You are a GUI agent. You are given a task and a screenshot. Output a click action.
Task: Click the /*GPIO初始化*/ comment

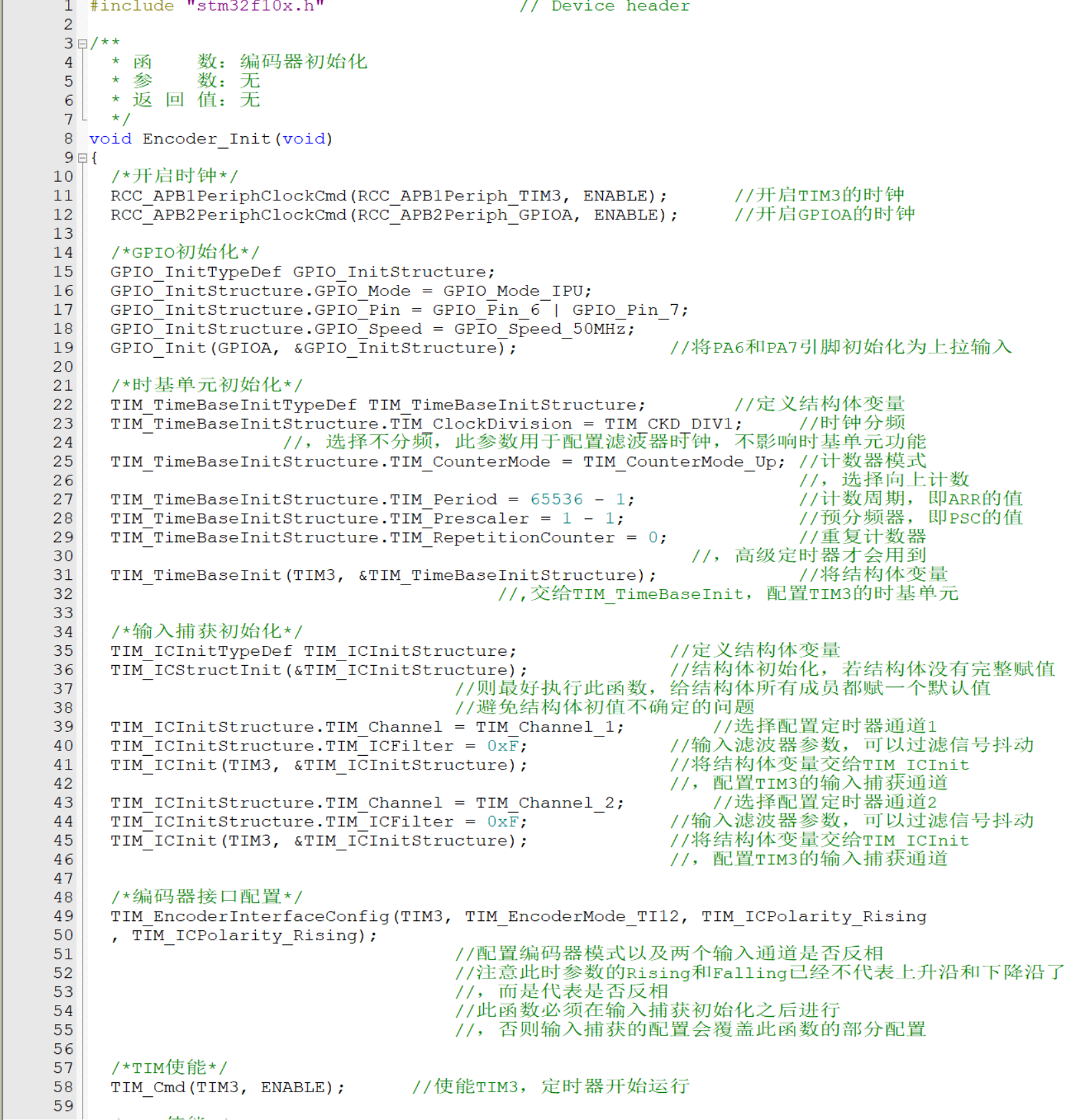185,253
